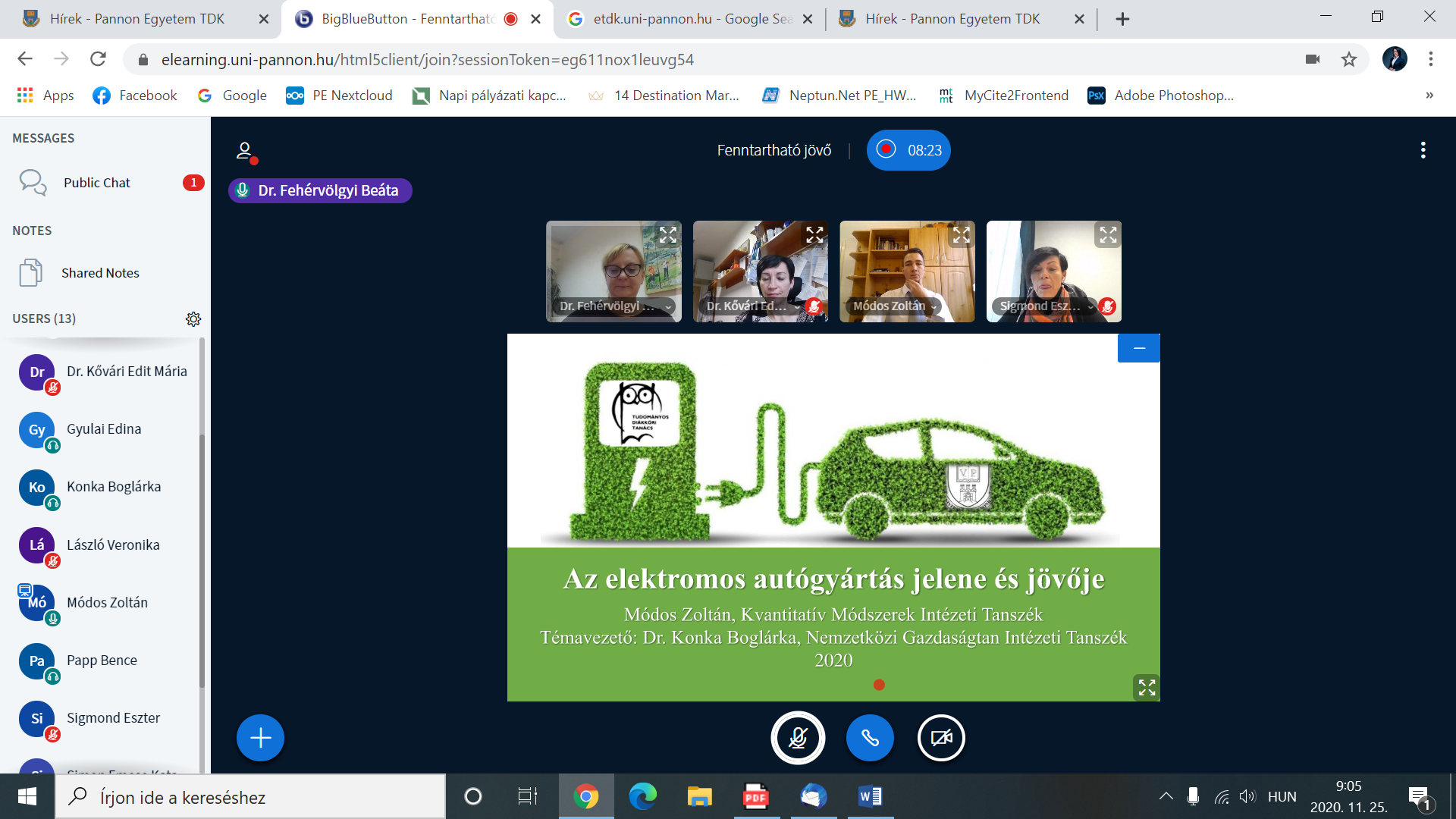
Task: Fullscreen Dr. Kővári's webcam video
Action: point(814,235)
